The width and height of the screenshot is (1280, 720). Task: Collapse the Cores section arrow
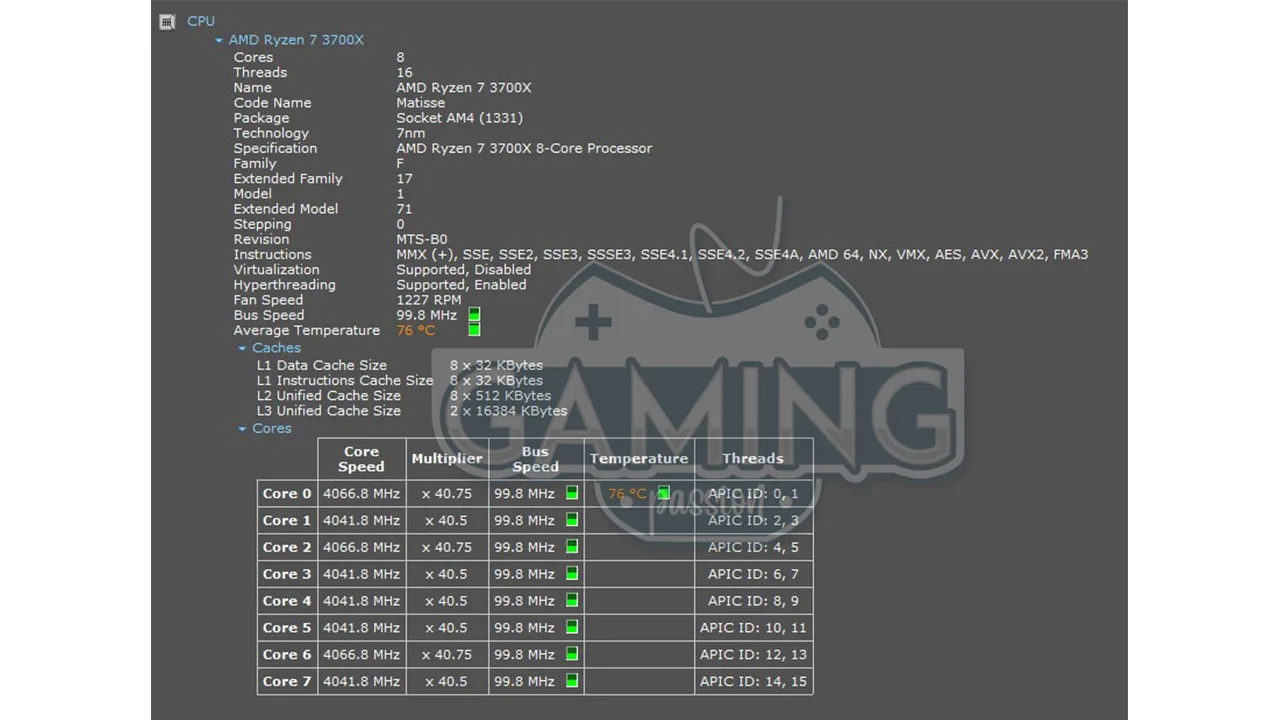pyautogui.click(x=242, y=429)
